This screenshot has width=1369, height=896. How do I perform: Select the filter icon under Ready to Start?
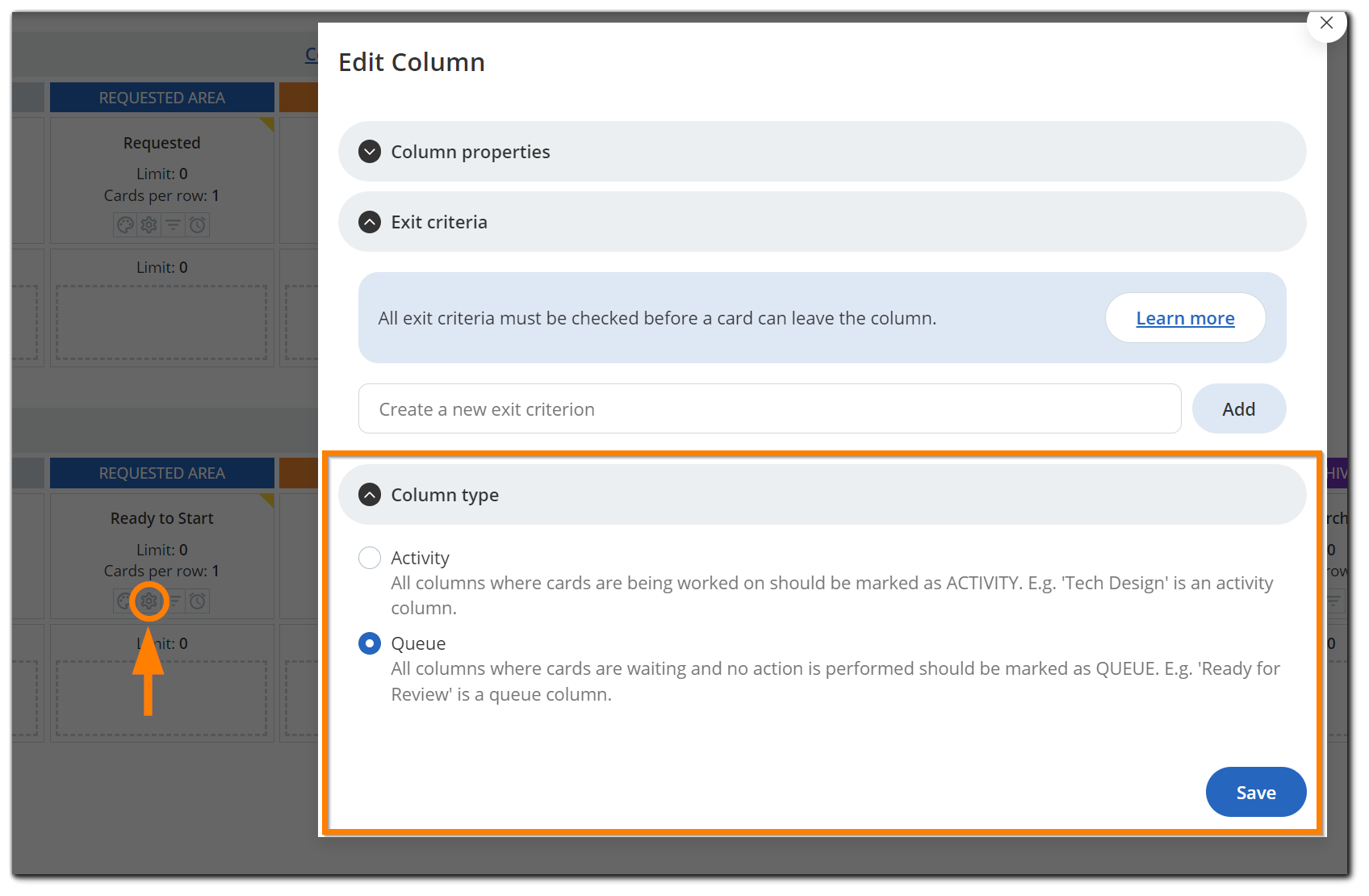tap(173, 601)
